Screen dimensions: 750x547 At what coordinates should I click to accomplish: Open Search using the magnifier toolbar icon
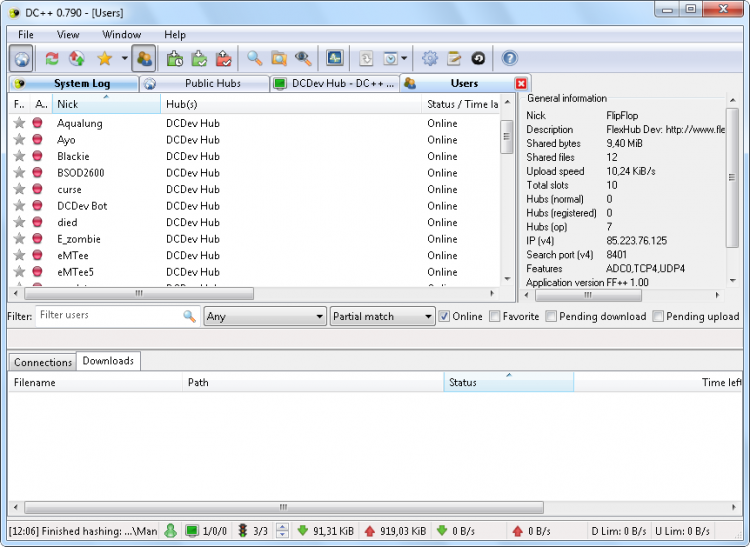(254, 58)
